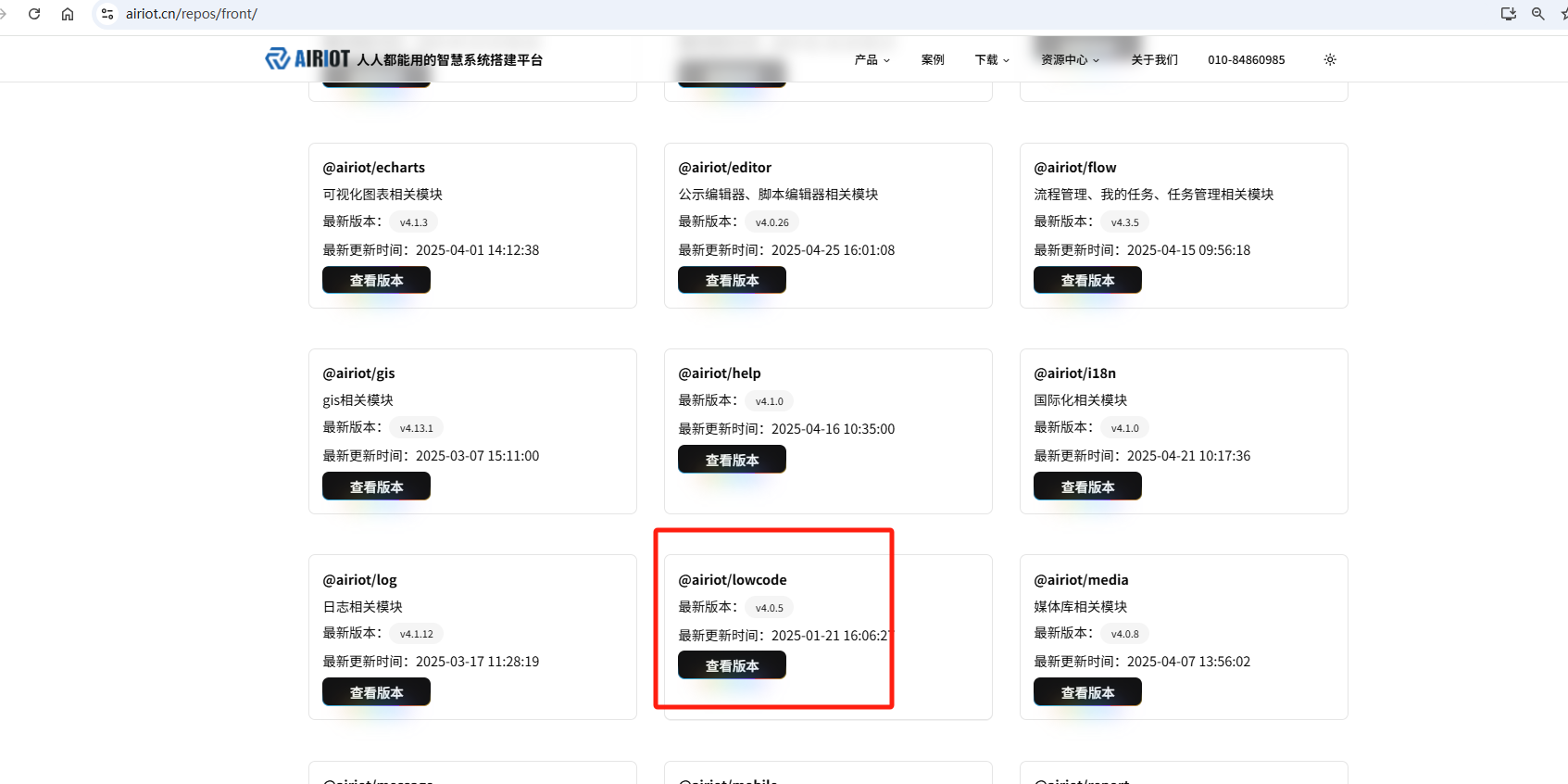Click the @airiot/echarts package title
This screenshot has height=784, width=1568.
coord(373,168)
